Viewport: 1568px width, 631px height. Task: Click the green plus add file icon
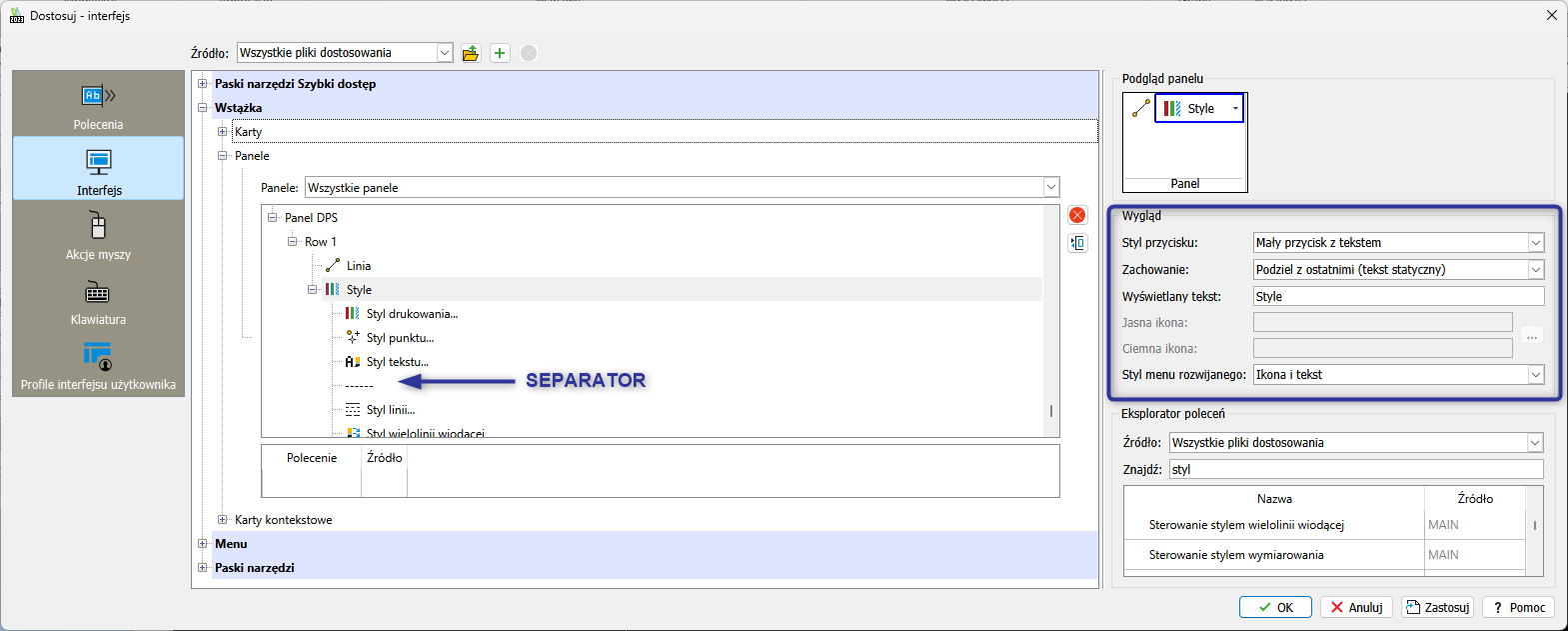(x=500, y=53)
